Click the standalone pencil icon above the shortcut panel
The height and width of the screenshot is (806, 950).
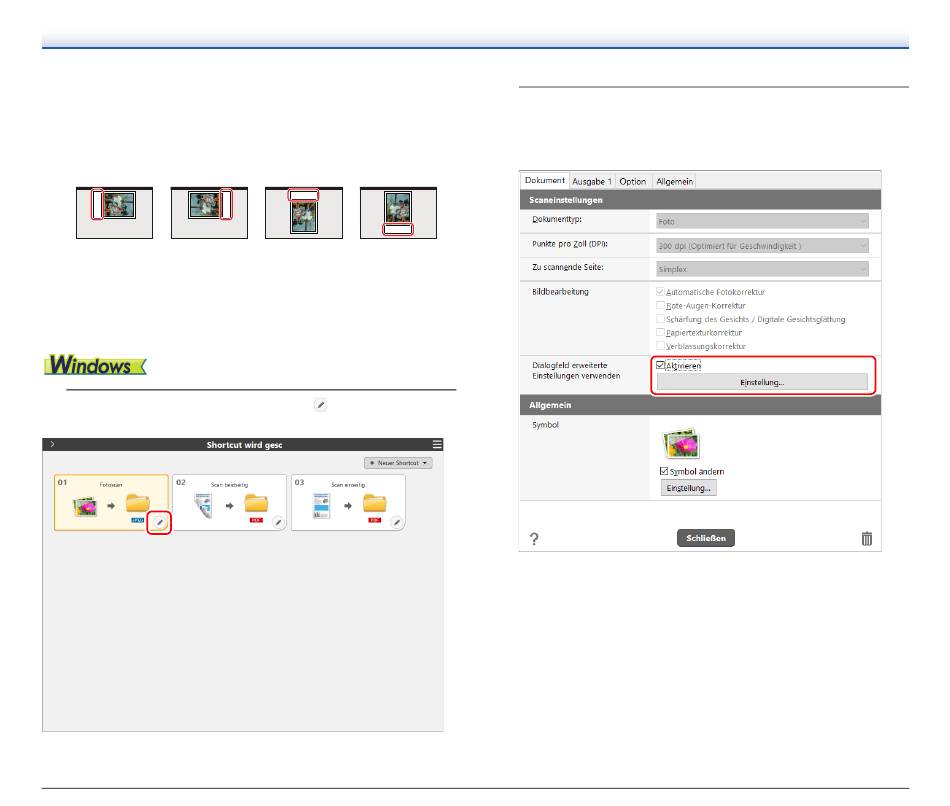[x=321, y=405]
